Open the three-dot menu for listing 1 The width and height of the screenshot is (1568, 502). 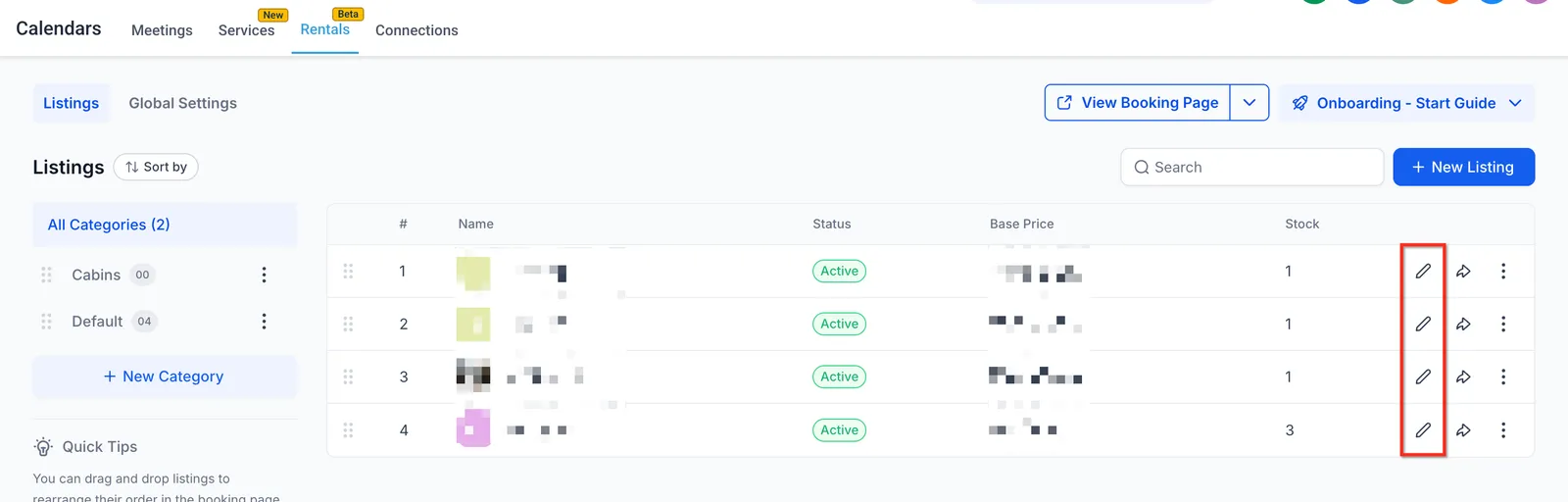(x=1503, y=271)
